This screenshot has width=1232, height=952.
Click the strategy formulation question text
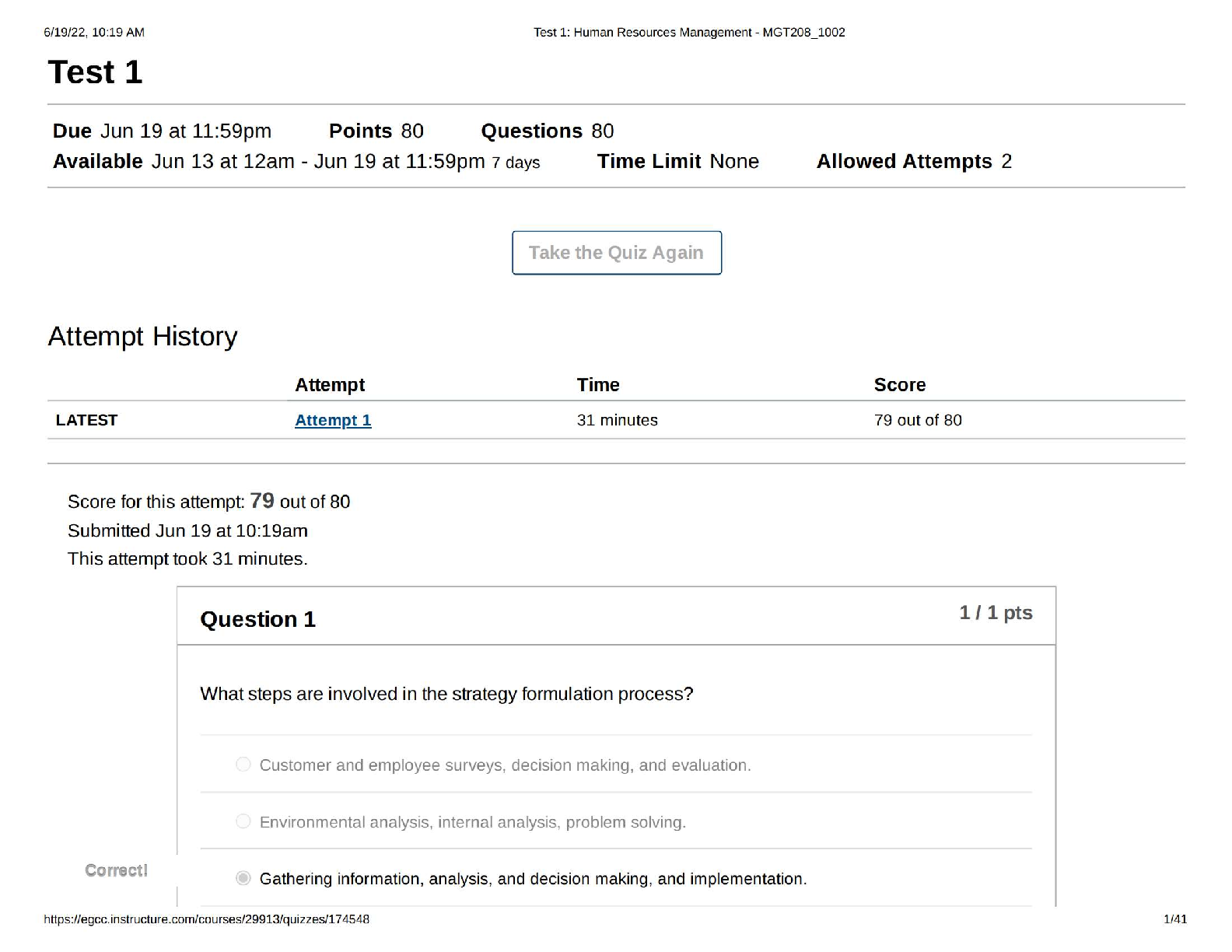click(446, 694)
